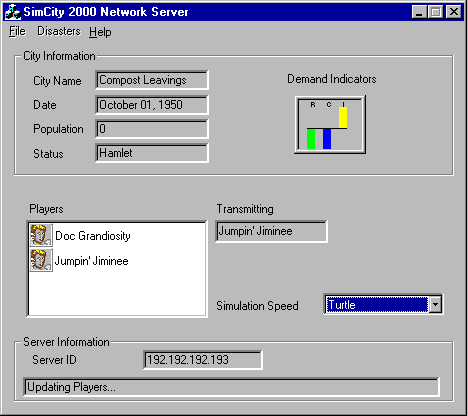Click the Transmitting field Jumpin' Jiminee
Viewport: 468px width, 416px height.
[x=271, y=231]
